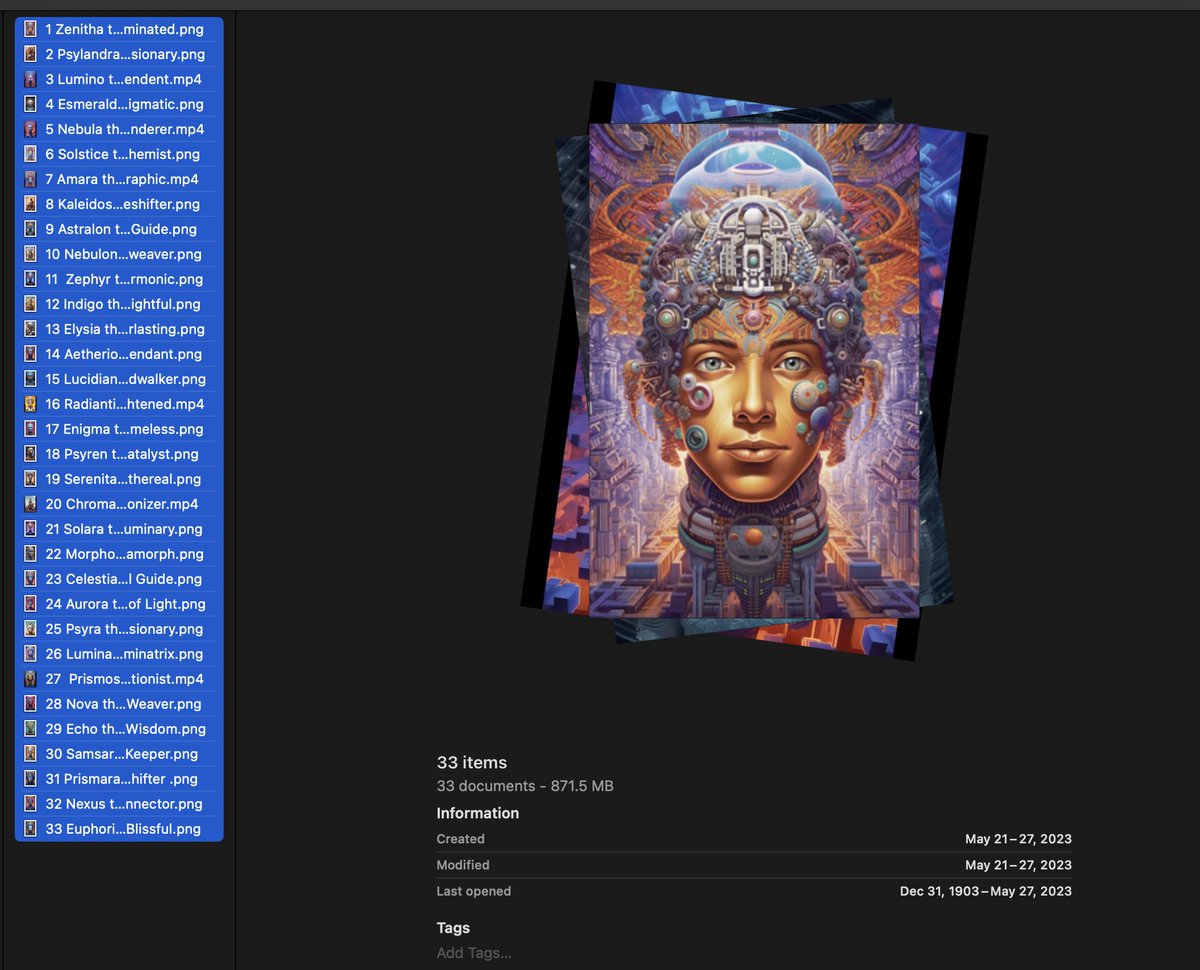Click the thumbnail icon beside 1 Zenitha png
1200x970 pixels.
[x=30, y=29]
